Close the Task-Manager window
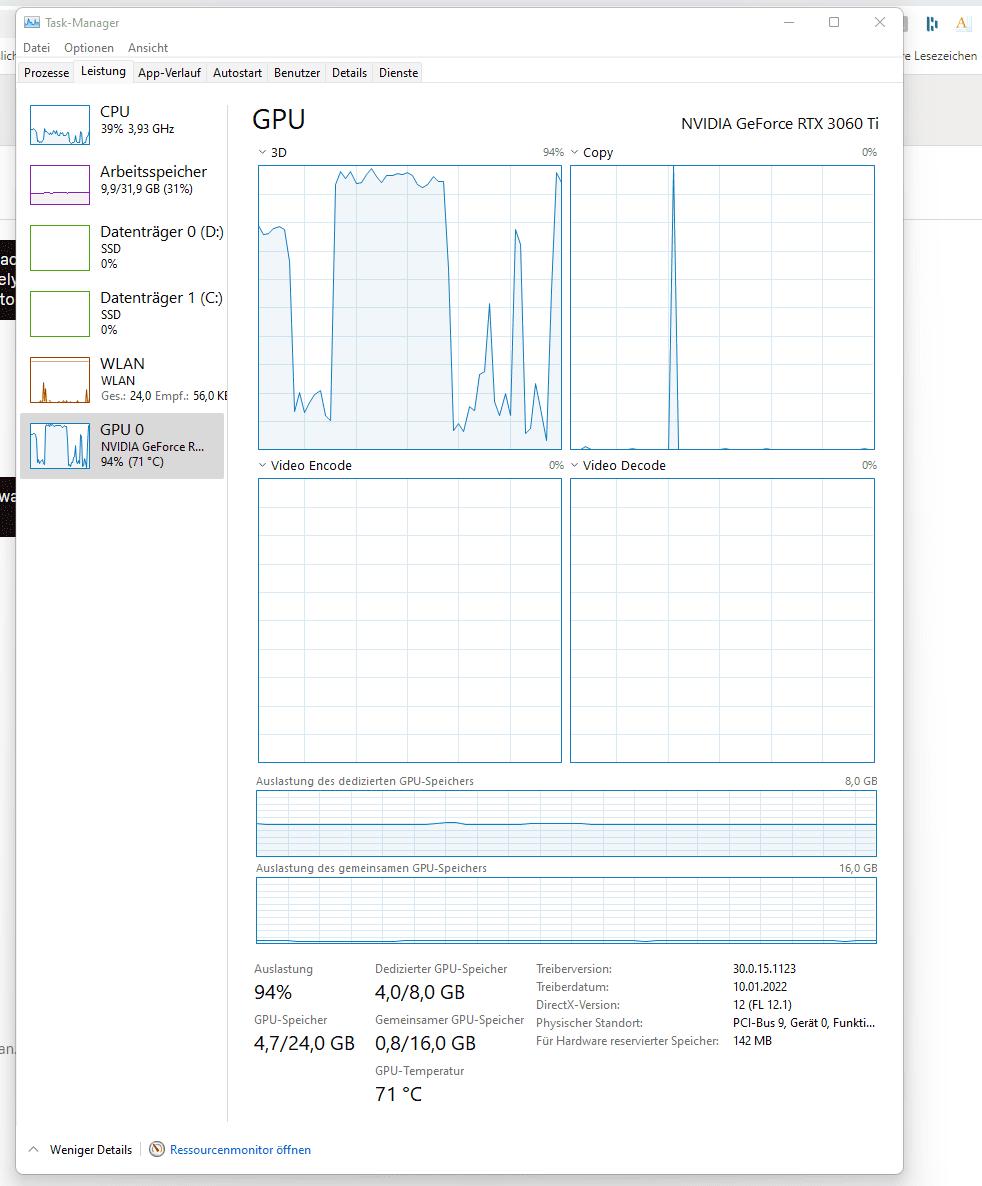This screenshot has width=982, height=1186. coord(879,23)
